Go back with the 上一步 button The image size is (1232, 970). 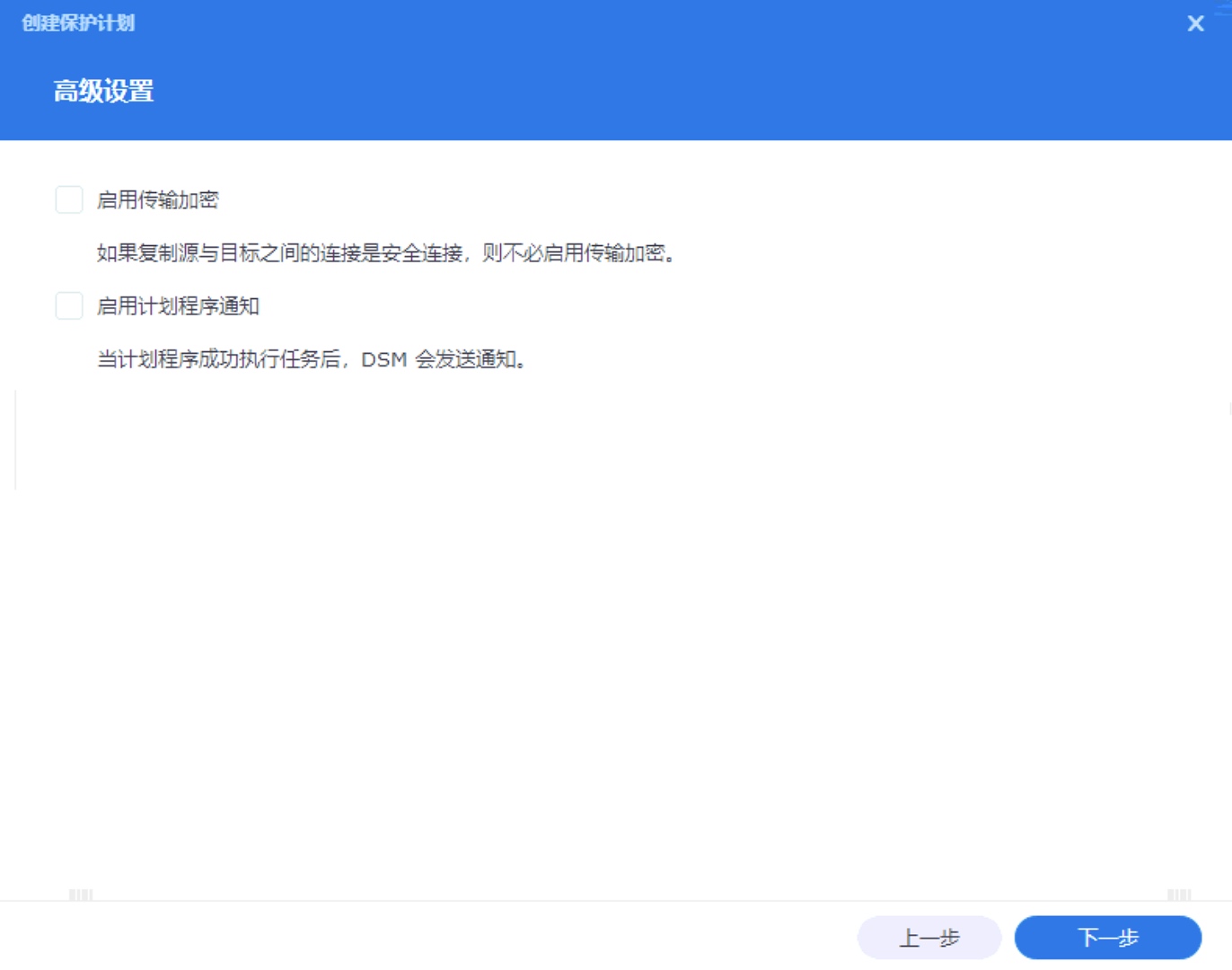pyautogui.click(x=929, y=938)
